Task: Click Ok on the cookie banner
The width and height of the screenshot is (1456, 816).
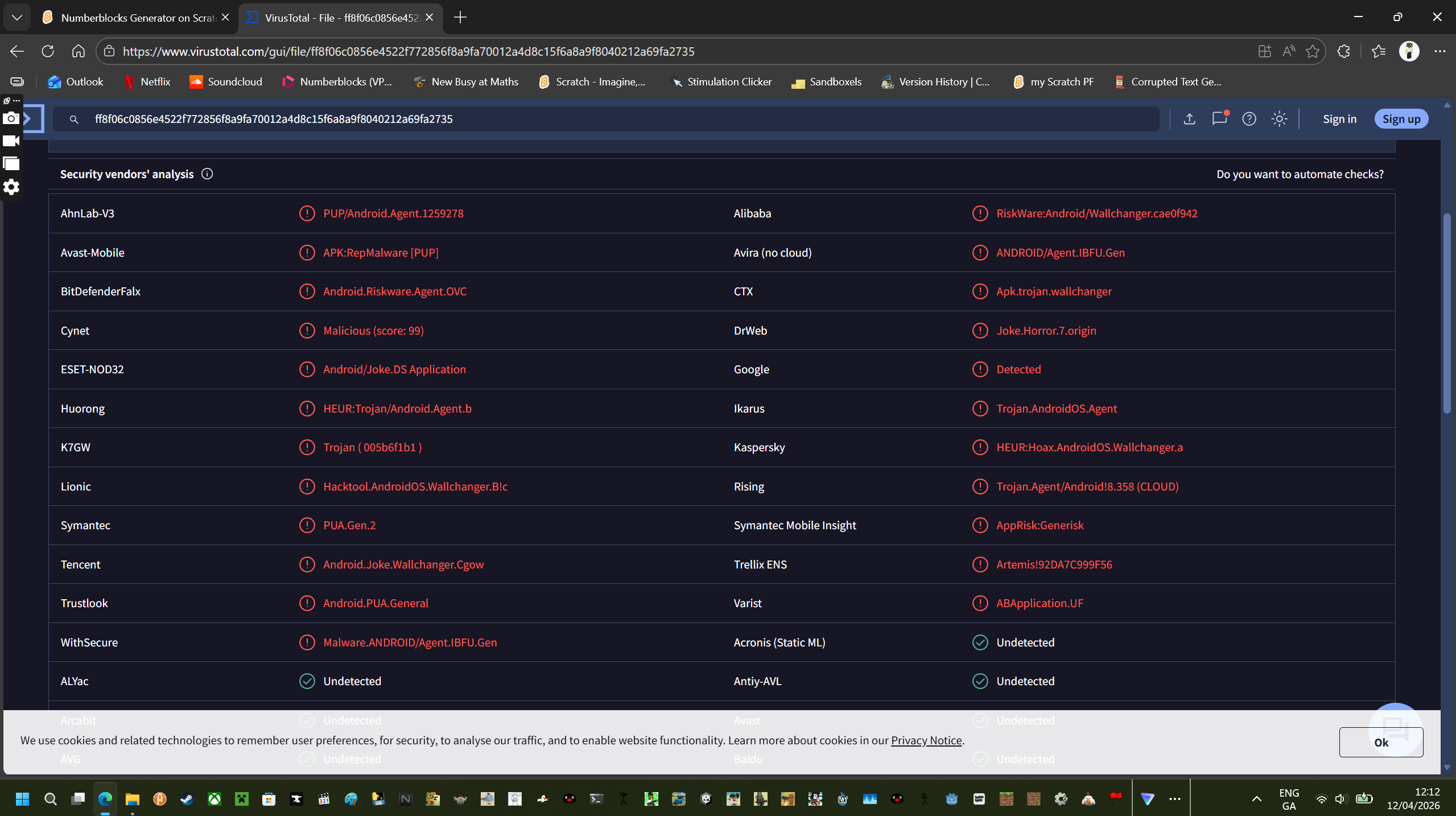Action: tap(1380, 742)
